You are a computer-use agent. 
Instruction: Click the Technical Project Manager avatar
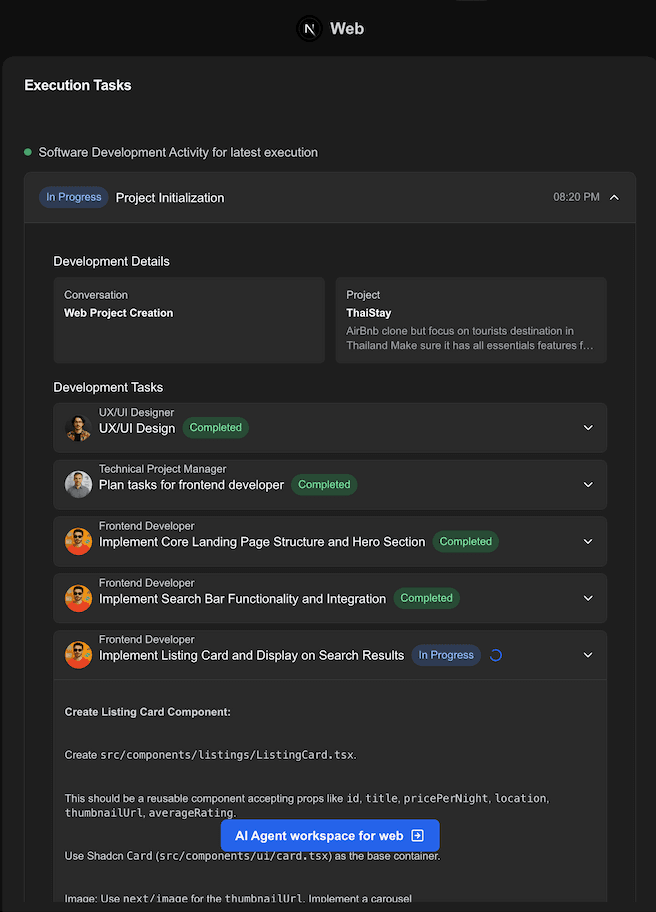point(78,485)
